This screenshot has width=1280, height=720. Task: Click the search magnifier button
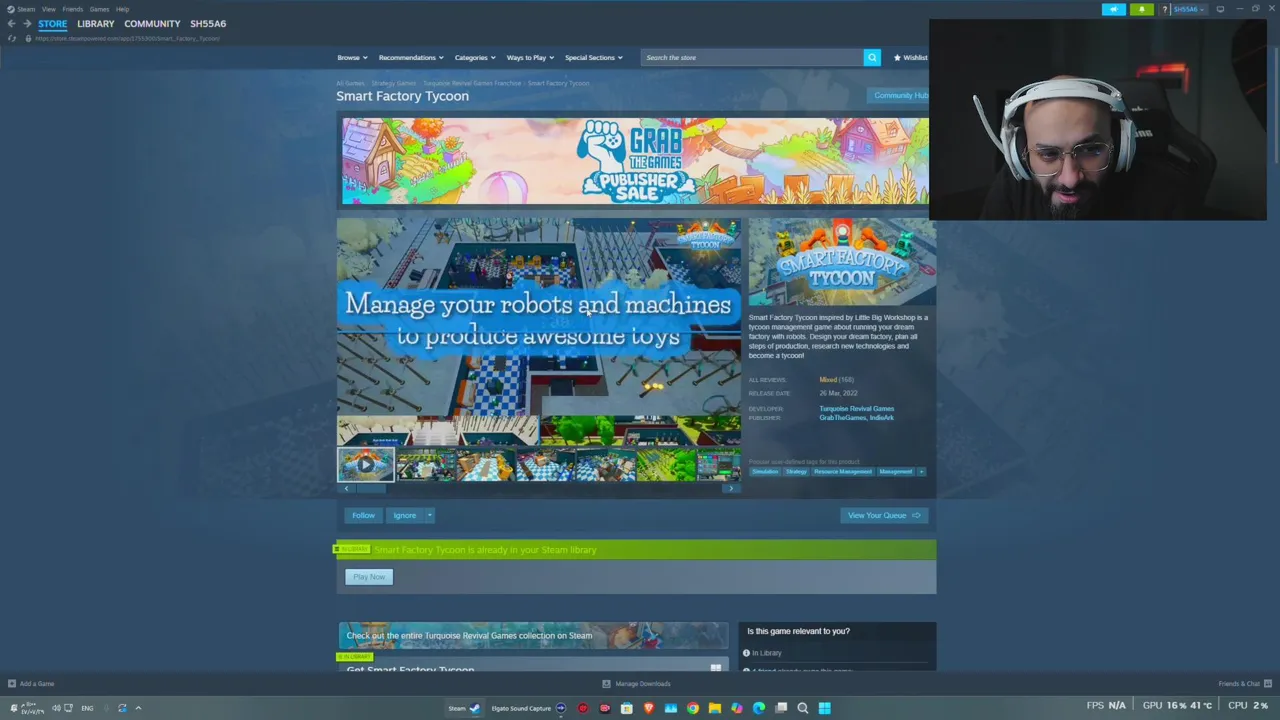click(x=872, y=57)
